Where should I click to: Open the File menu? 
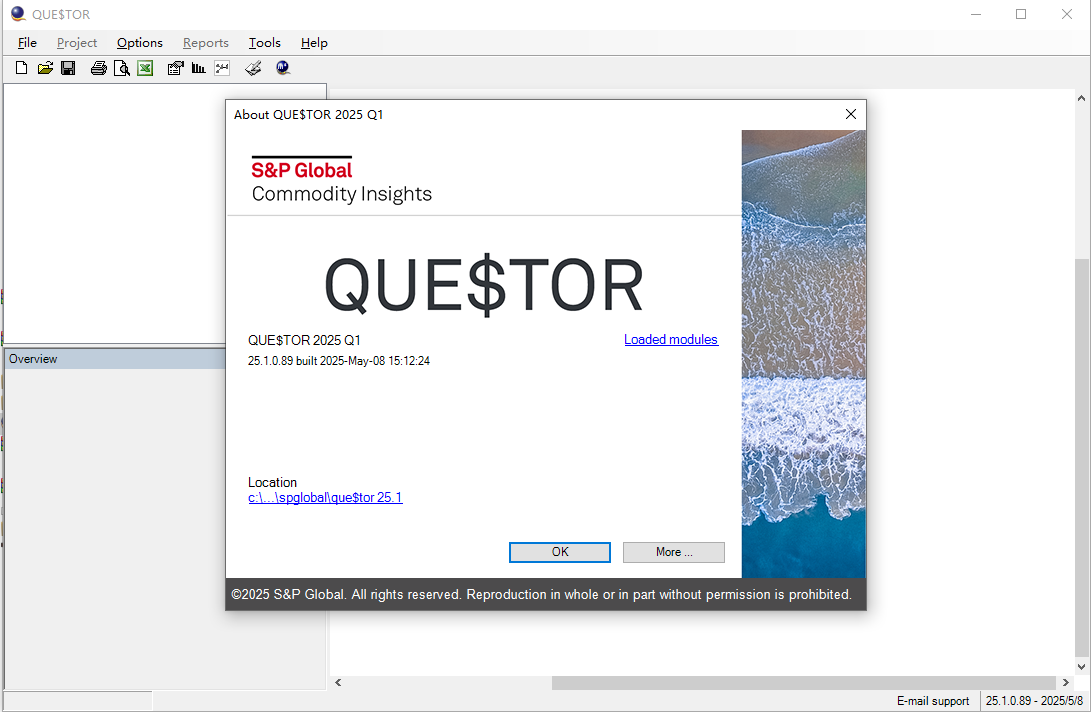[x=27, y=43]
